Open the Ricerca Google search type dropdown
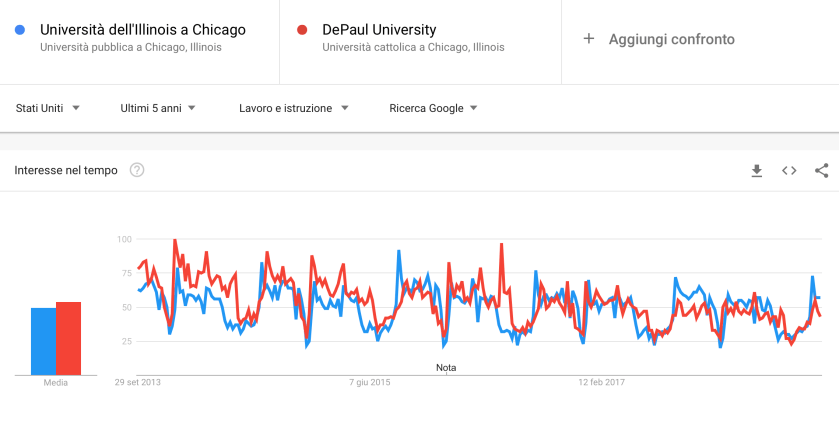Viewport: 839px width, 425px height. click(x=433, y=108)
